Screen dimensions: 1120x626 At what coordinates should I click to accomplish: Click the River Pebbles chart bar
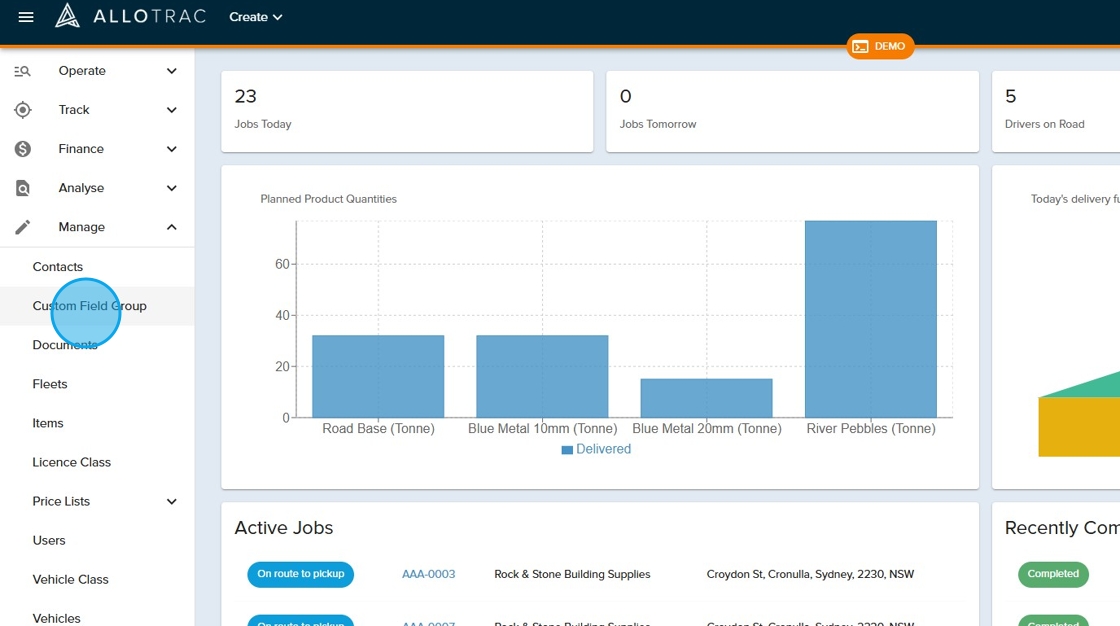coord(870,318)
